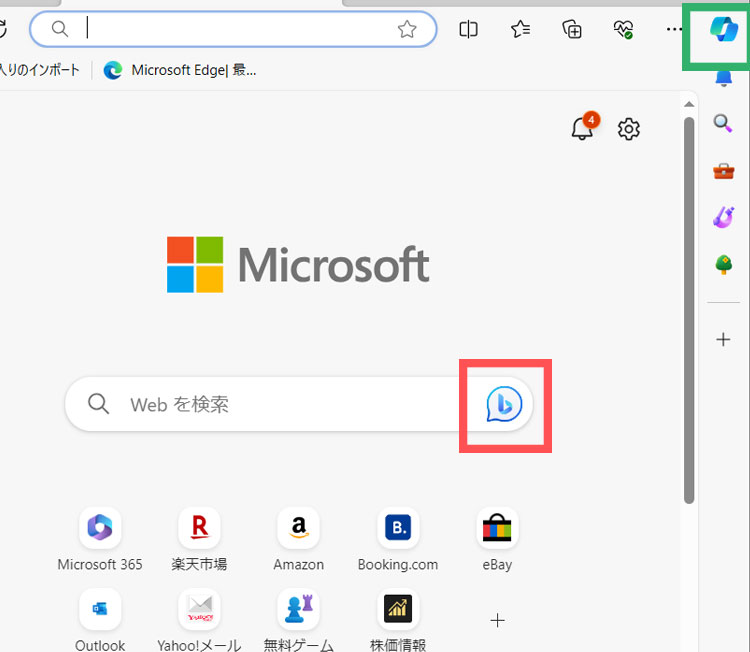
Task: Open the 楽天市場 quick link
Action: pos(199,539)
